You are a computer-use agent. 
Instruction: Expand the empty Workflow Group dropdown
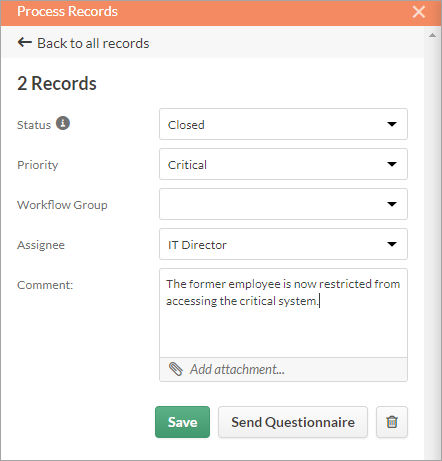(x=283, y=204)
